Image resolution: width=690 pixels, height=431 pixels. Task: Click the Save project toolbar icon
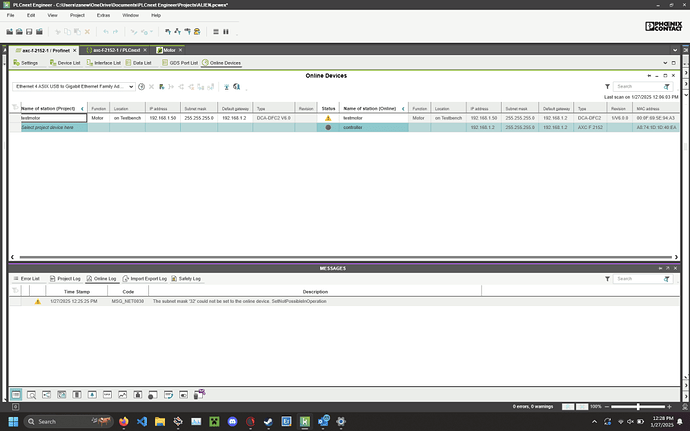click(30, 32)
